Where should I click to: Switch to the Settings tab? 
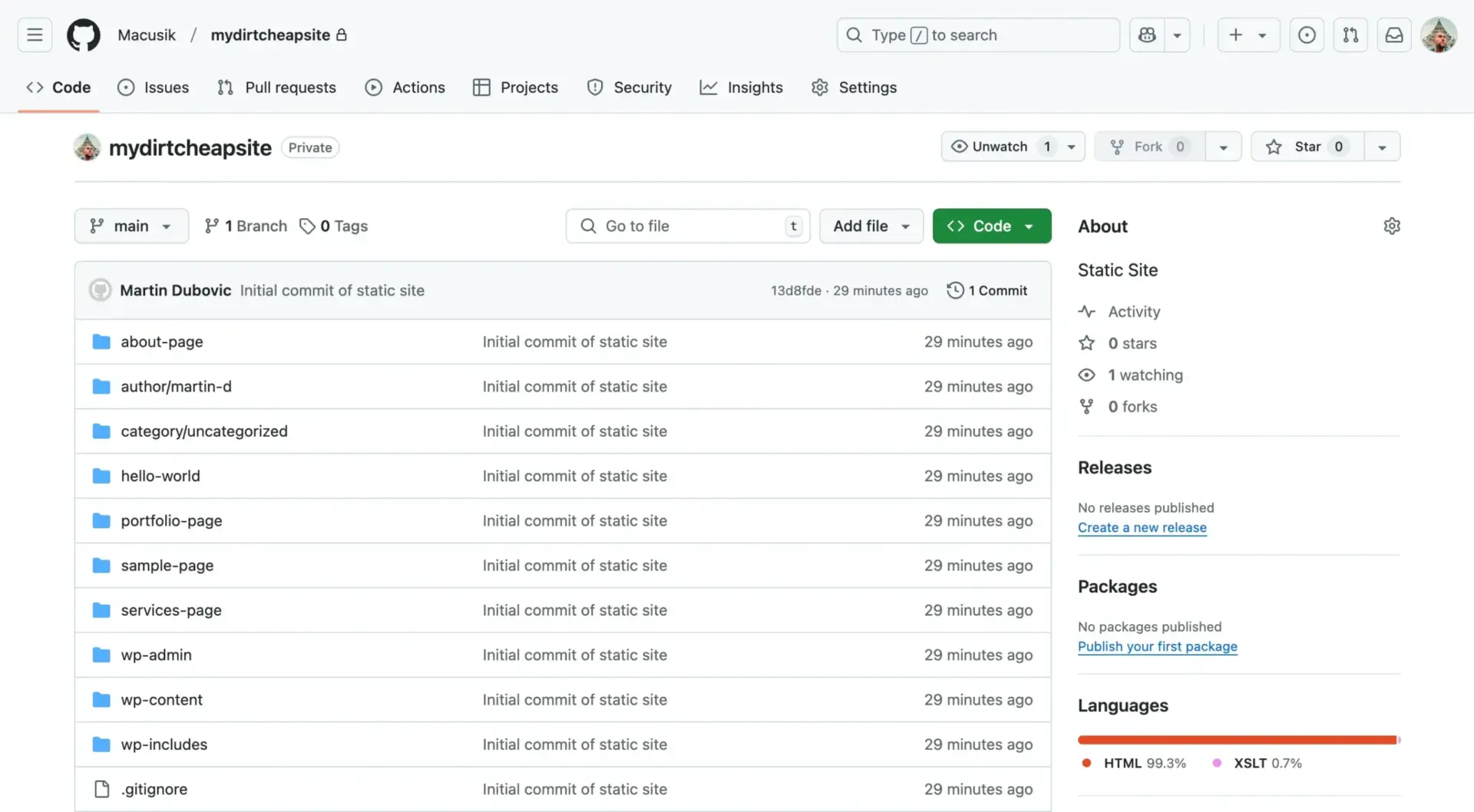(854, 87)
